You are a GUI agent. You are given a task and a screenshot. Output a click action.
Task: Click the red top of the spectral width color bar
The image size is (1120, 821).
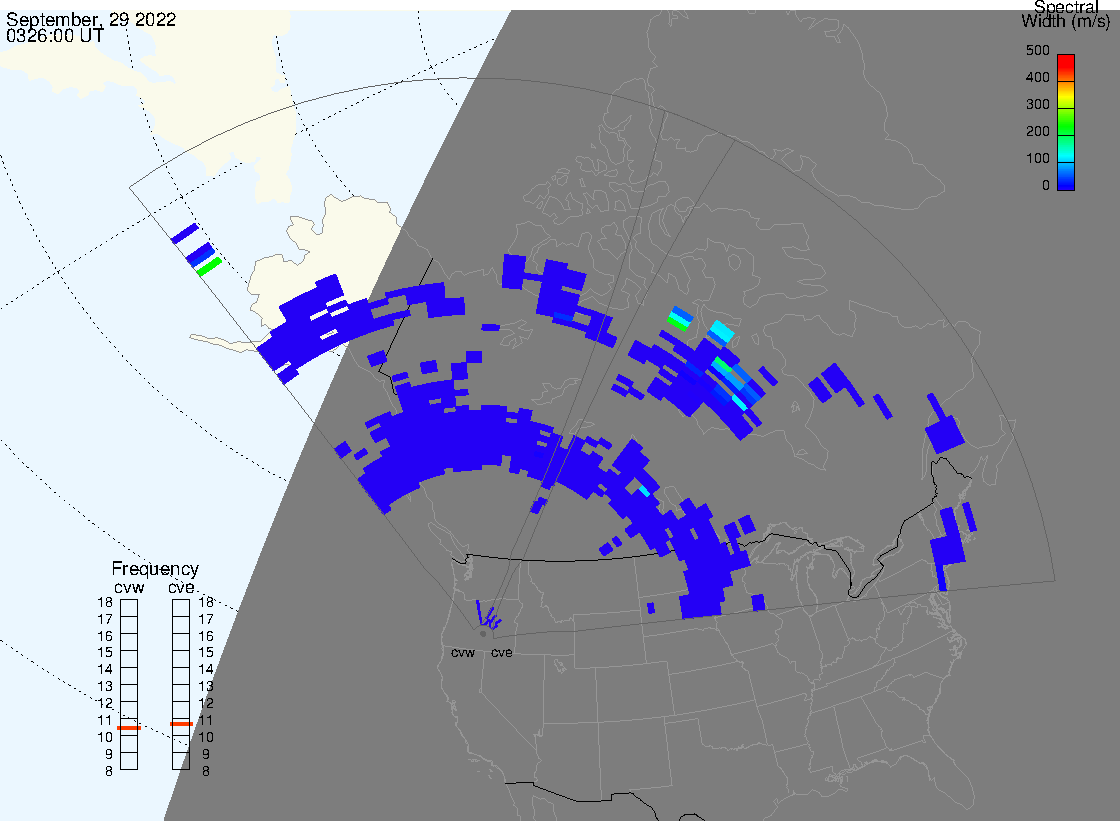point(1066,61)
